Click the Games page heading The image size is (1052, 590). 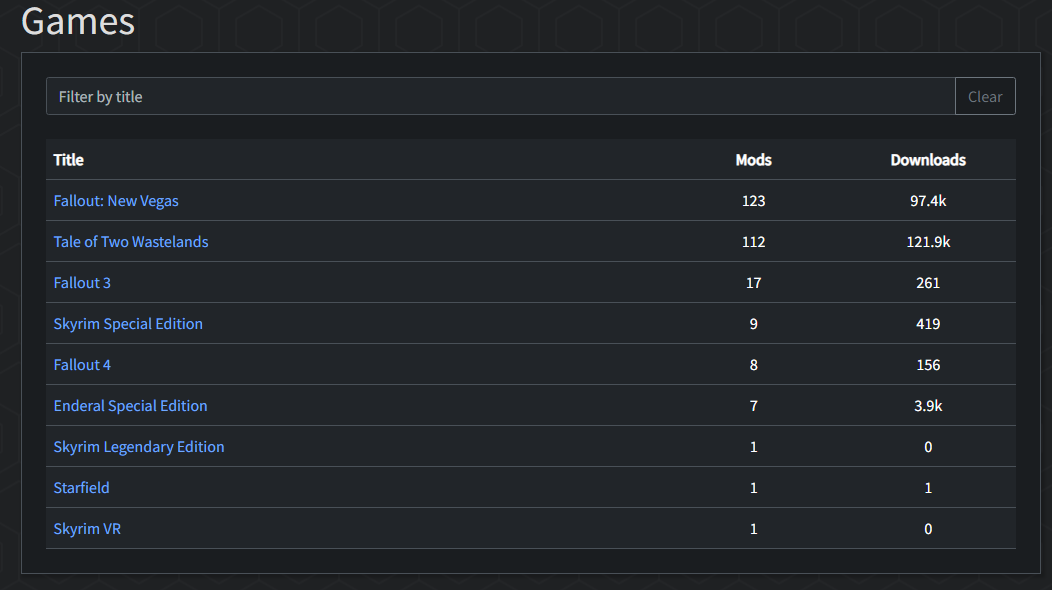coord(78,21)
